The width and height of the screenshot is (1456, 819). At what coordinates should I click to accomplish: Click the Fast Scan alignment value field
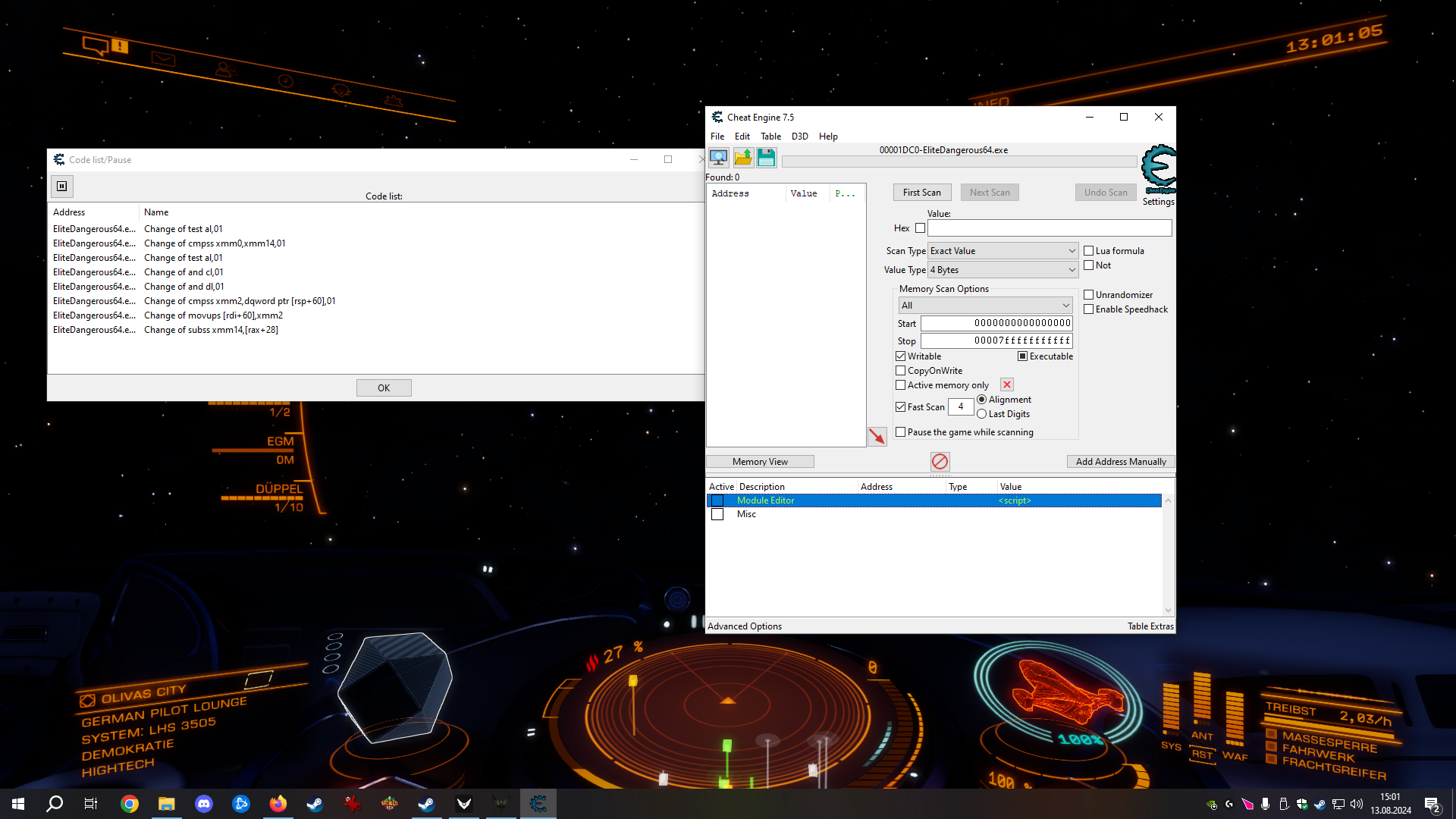click(x=961, y=407)
